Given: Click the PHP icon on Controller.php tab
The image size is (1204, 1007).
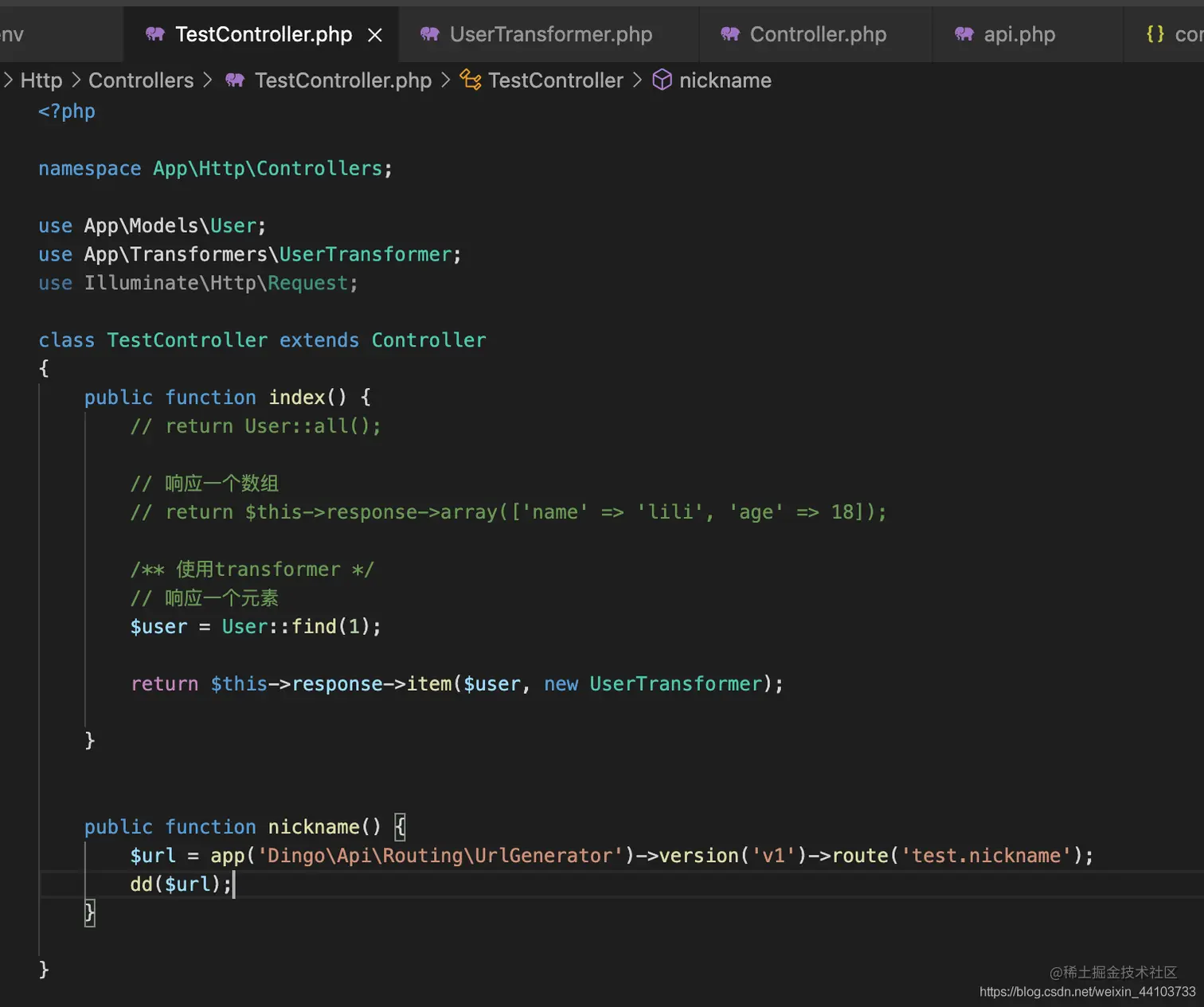Looking at the screenshot, I should click(730, 34).
